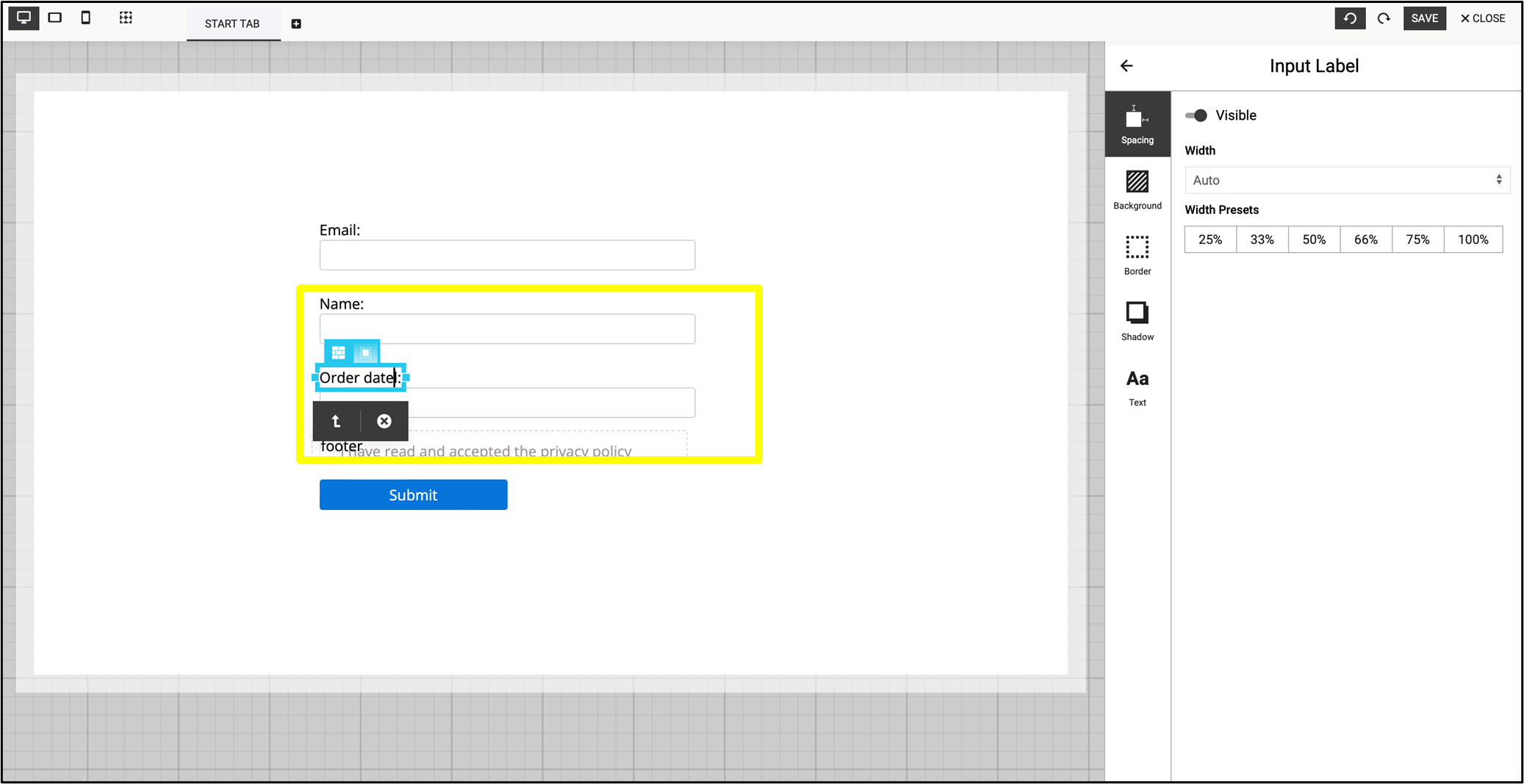Select parent element with up arrow
The width and height of the screenshot is (1524, 784).
[336, 421]
